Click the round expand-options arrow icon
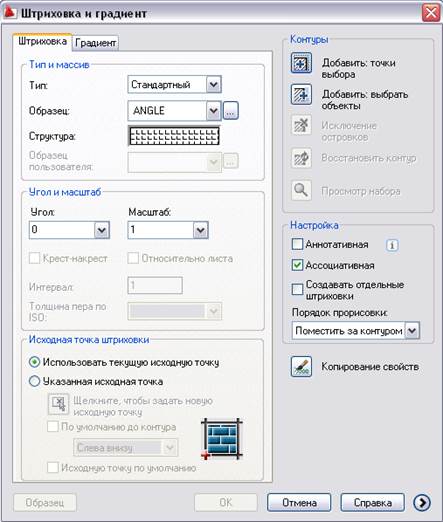Viewport: 443px width, 522px height. point(422,502)
